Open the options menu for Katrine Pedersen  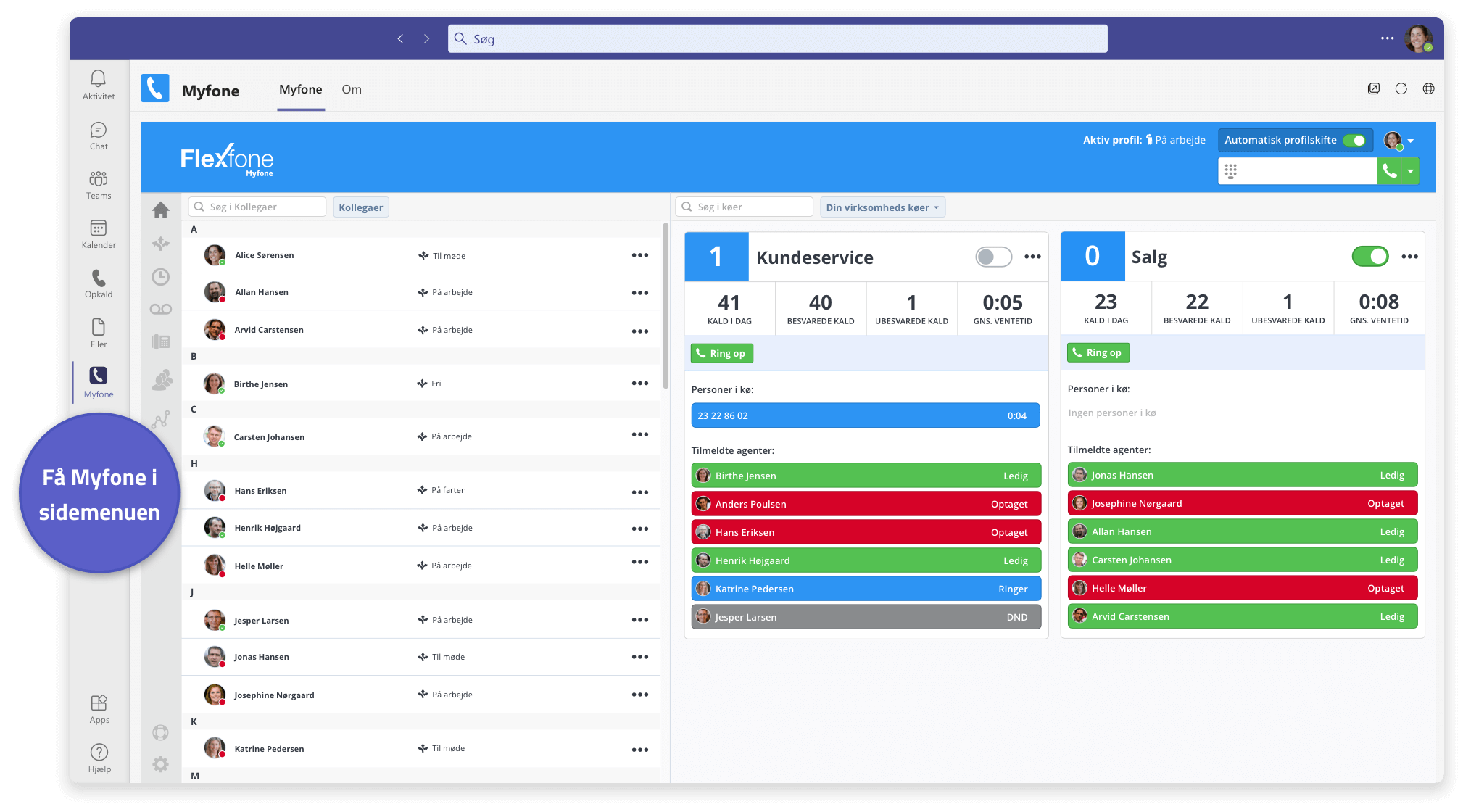coord(639,750)
